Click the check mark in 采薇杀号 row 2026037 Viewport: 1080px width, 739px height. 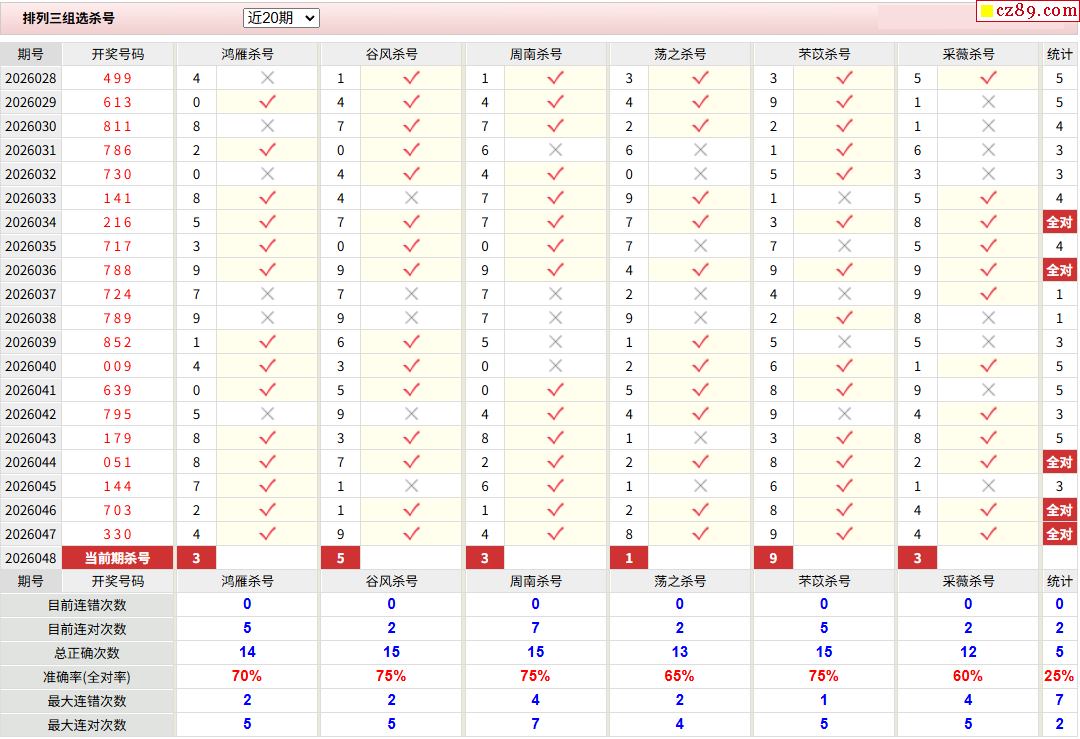[988, 294]
